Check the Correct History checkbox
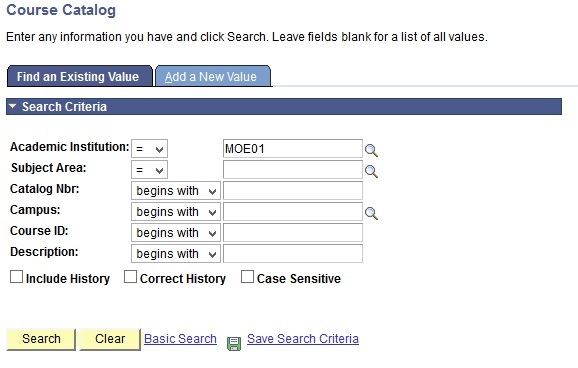Viewport: 578px width, 368px height. click(x=130, y=277)
